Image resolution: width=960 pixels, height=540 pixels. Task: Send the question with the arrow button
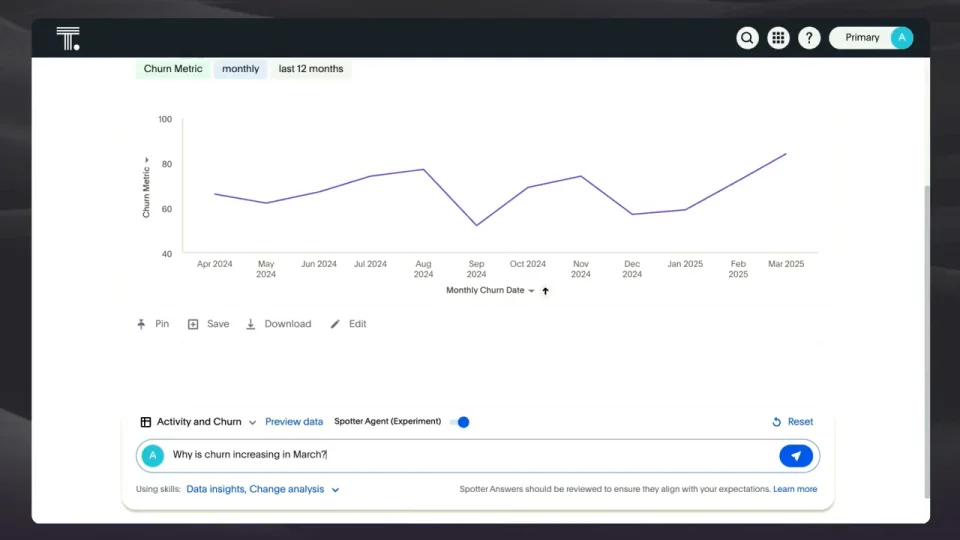coord(796,456)
